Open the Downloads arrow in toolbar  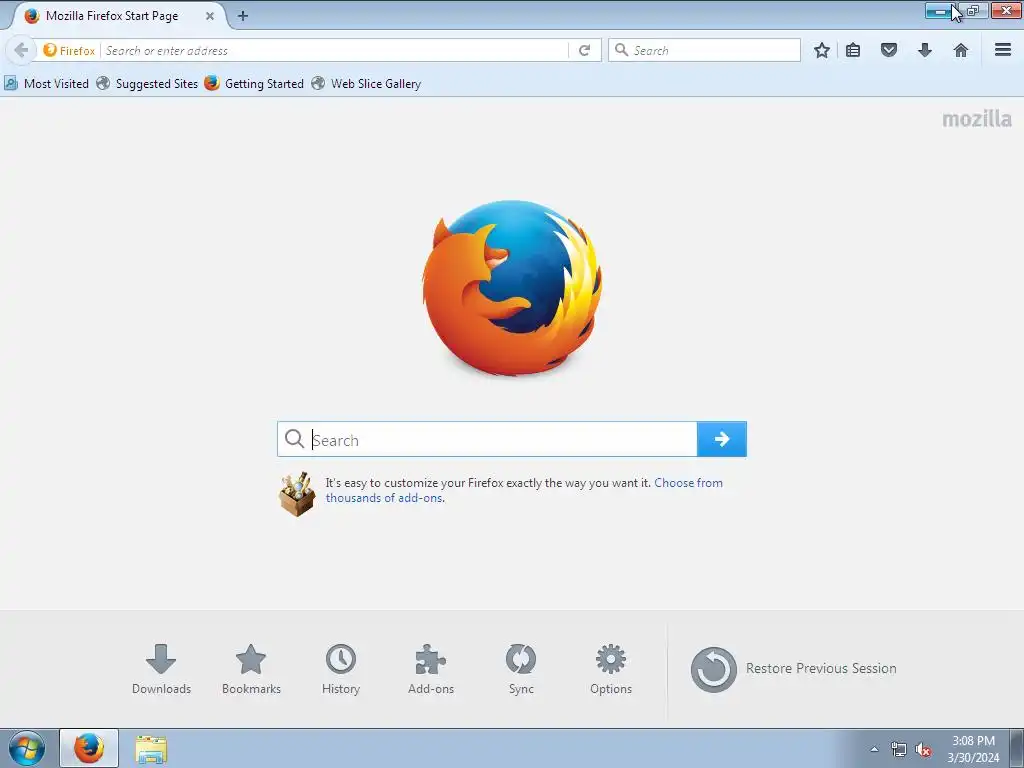point(925,50)
